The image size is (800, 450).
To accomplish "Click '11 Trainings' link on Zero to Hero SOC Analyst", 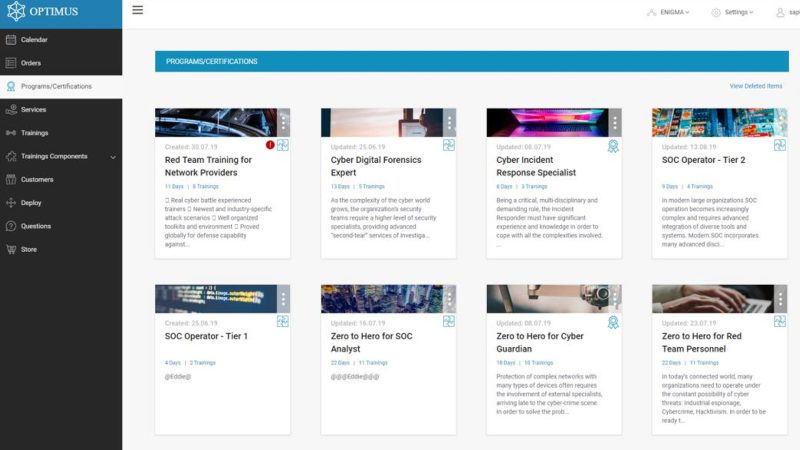I will 371,363.
